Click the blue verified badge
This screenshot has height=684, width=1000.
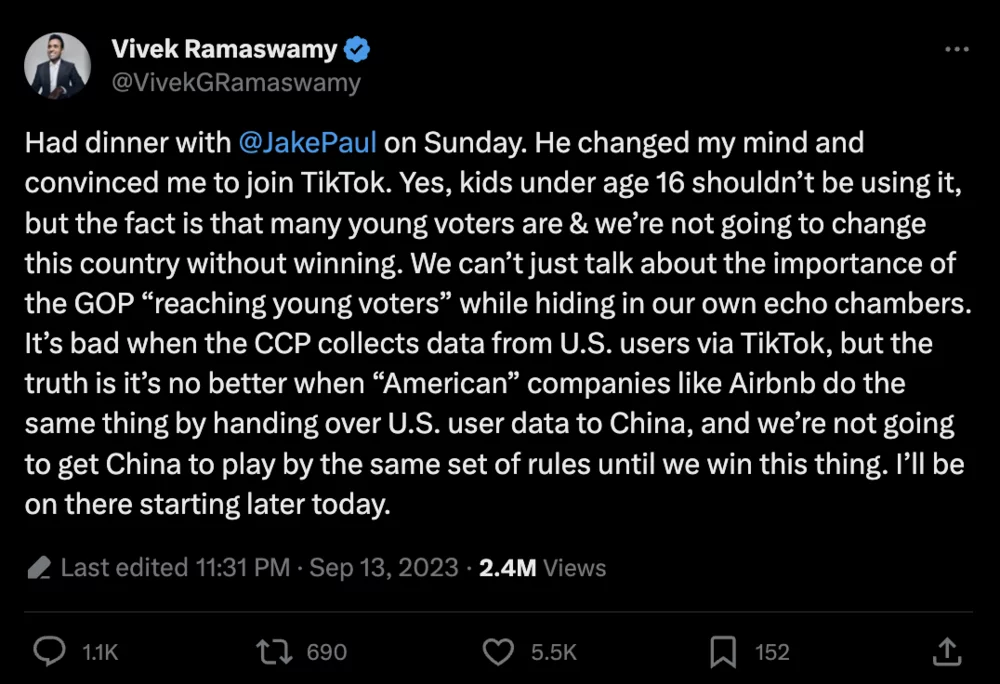click(358, 50)
